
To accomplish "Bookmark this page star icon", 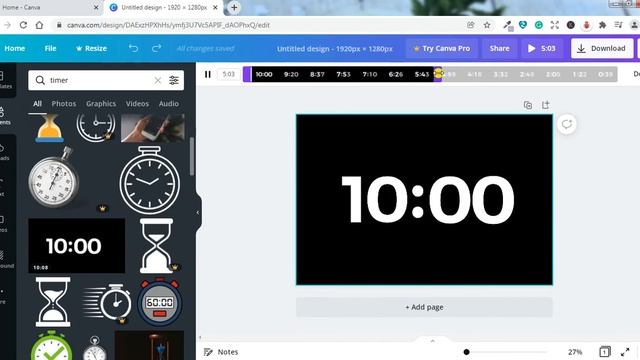I will pos(487,25).
